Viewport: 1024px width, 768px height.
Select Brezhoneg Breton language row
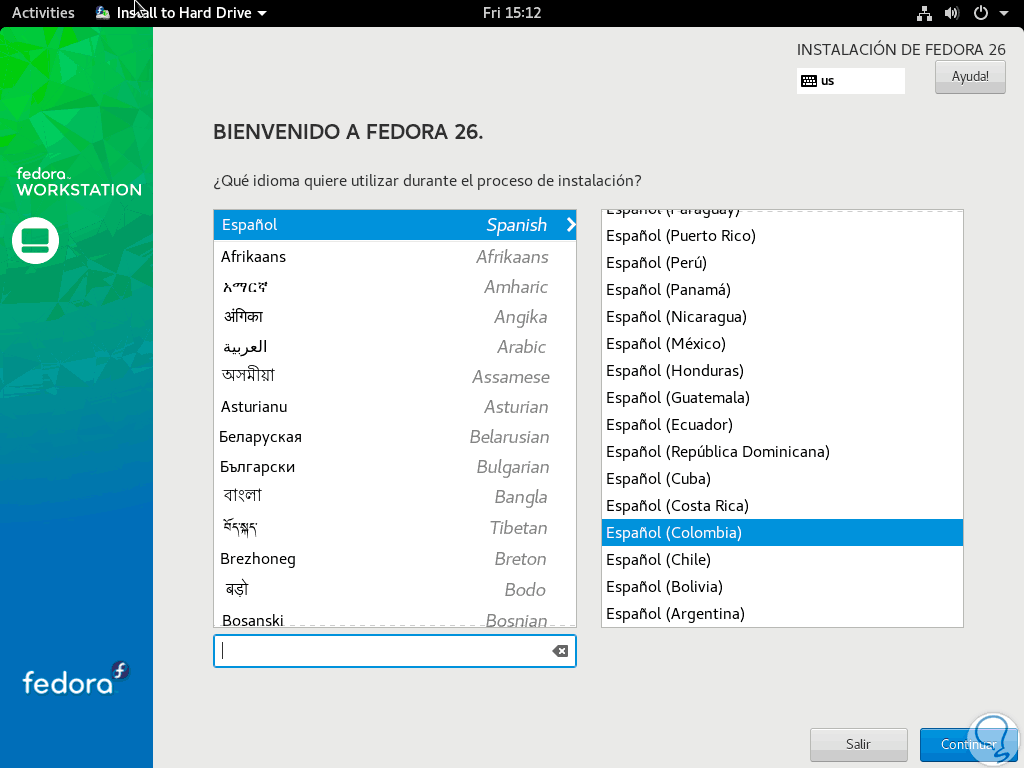click(x=394, y=559)
